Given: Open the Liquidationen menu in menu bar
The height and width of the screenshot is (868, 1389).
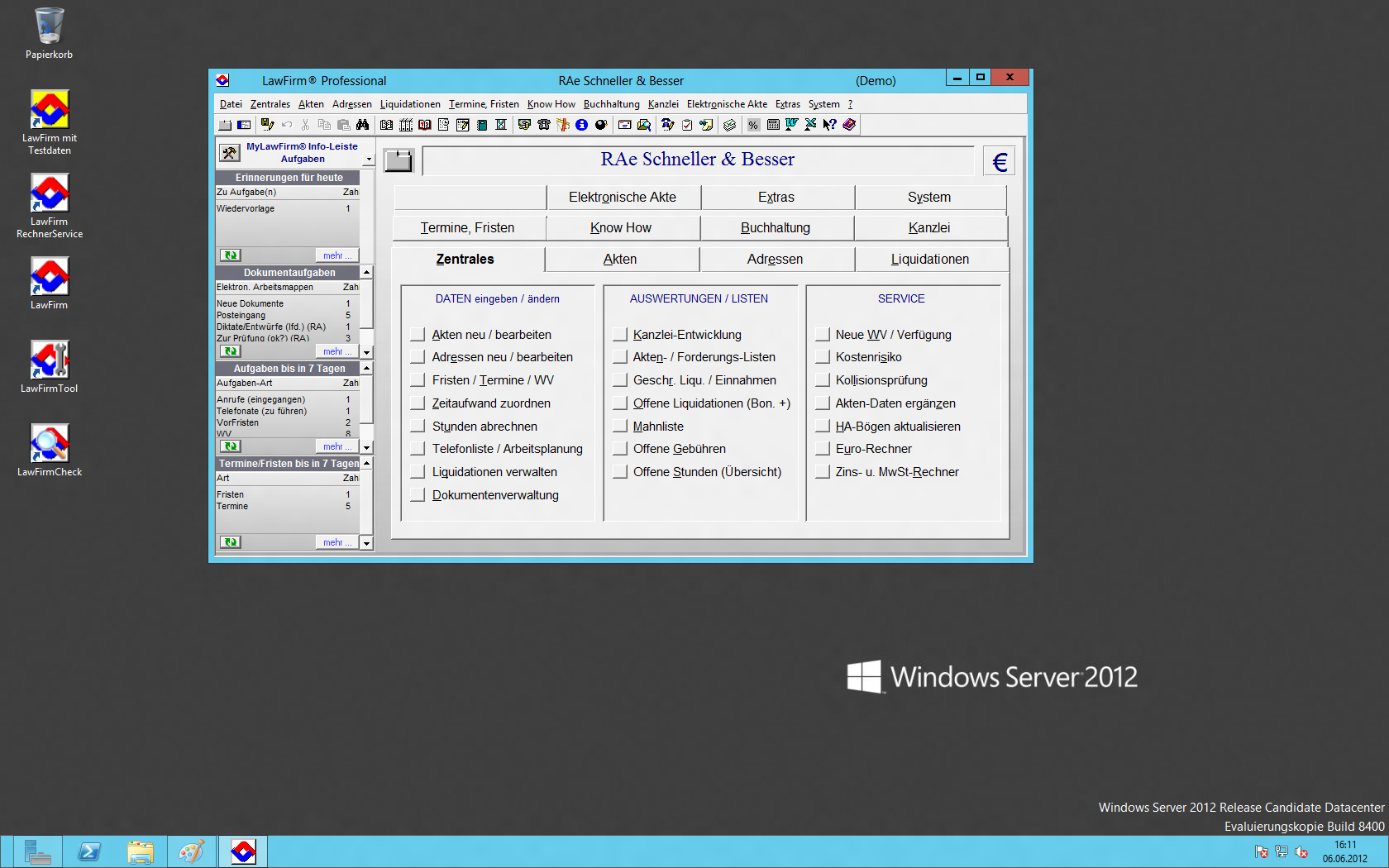Looking at the screenshot, I should 410,104.
